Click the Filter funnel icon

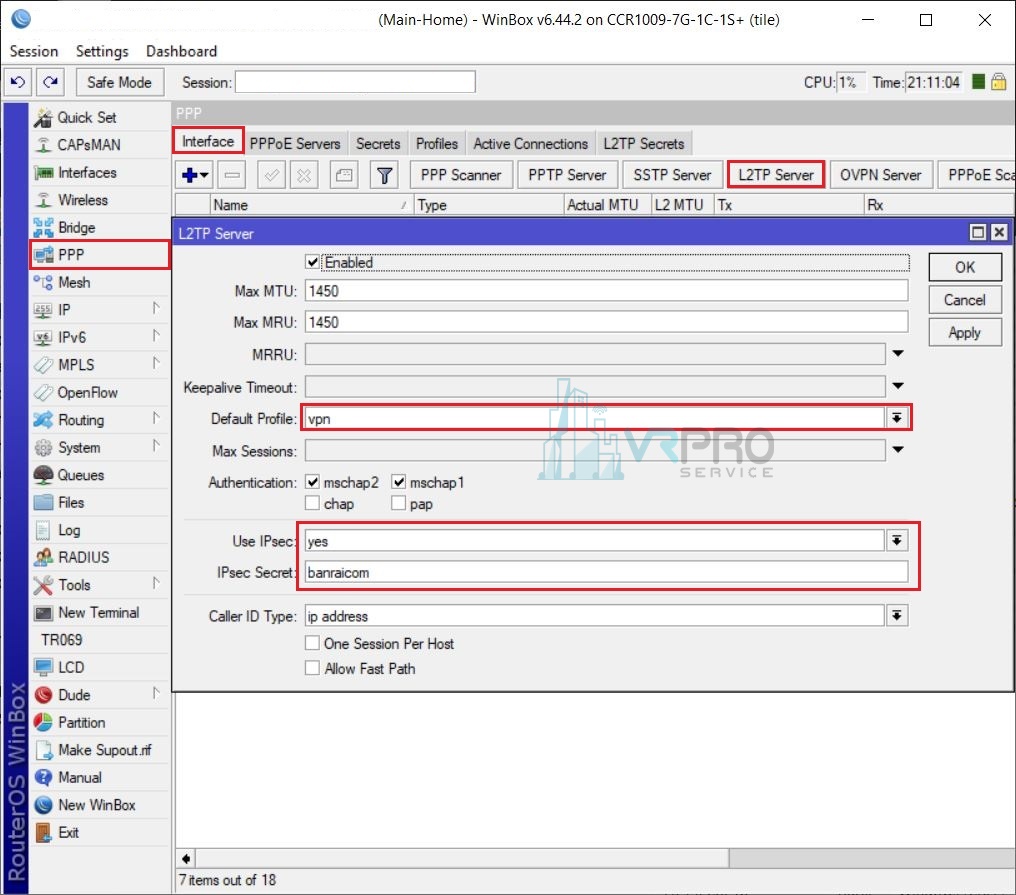click(x=384, y=175)
